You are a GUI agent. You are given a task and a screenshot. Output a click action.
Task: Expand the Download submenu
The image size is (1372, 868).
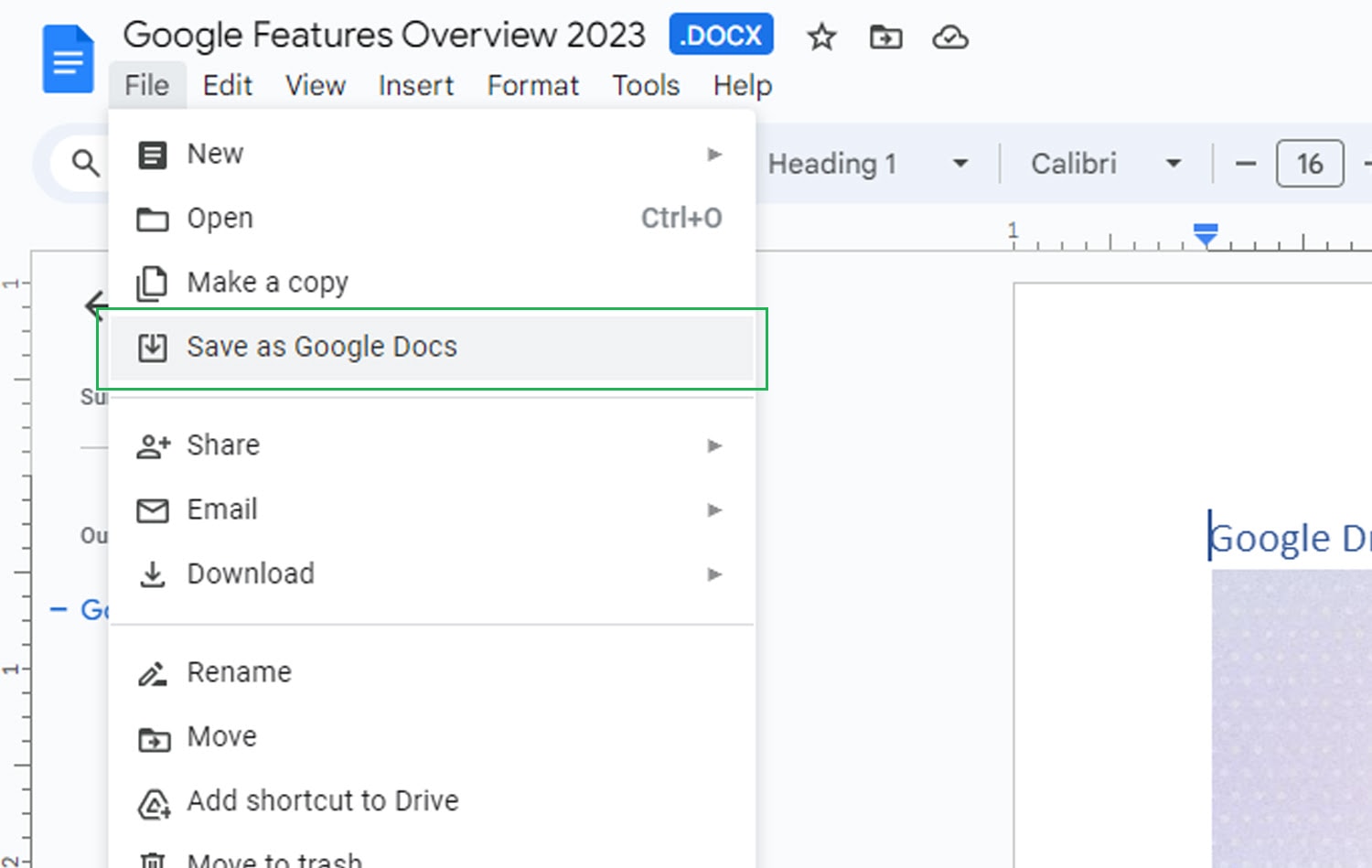point(714,574)
